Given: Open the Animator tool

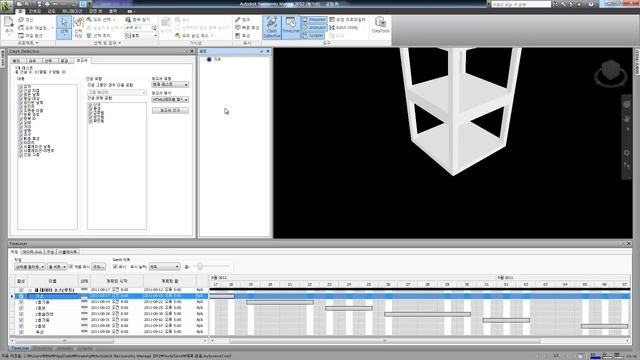Looking at the screenshot, I should coord(314,27).
